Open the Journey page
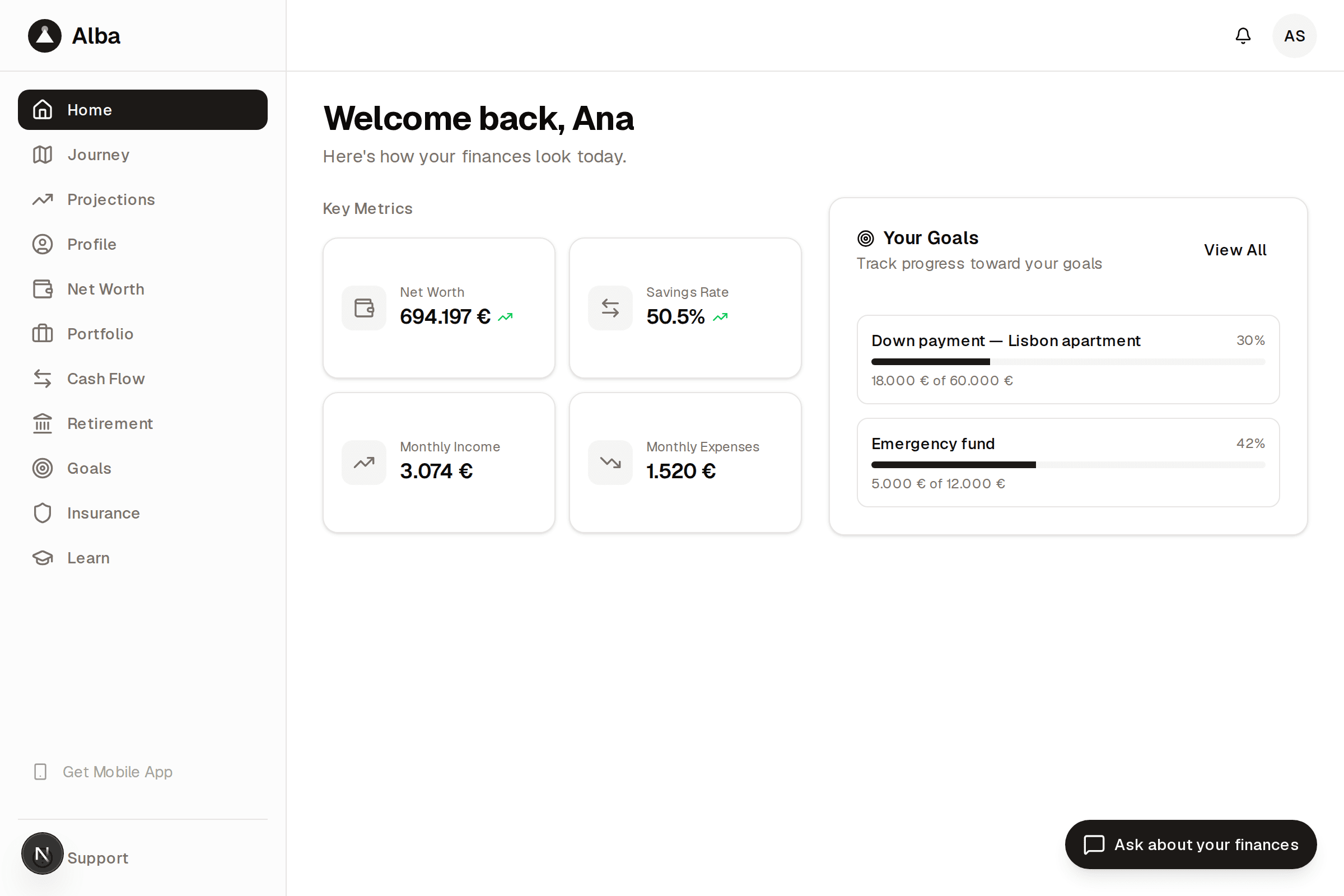 click(143, 155)
